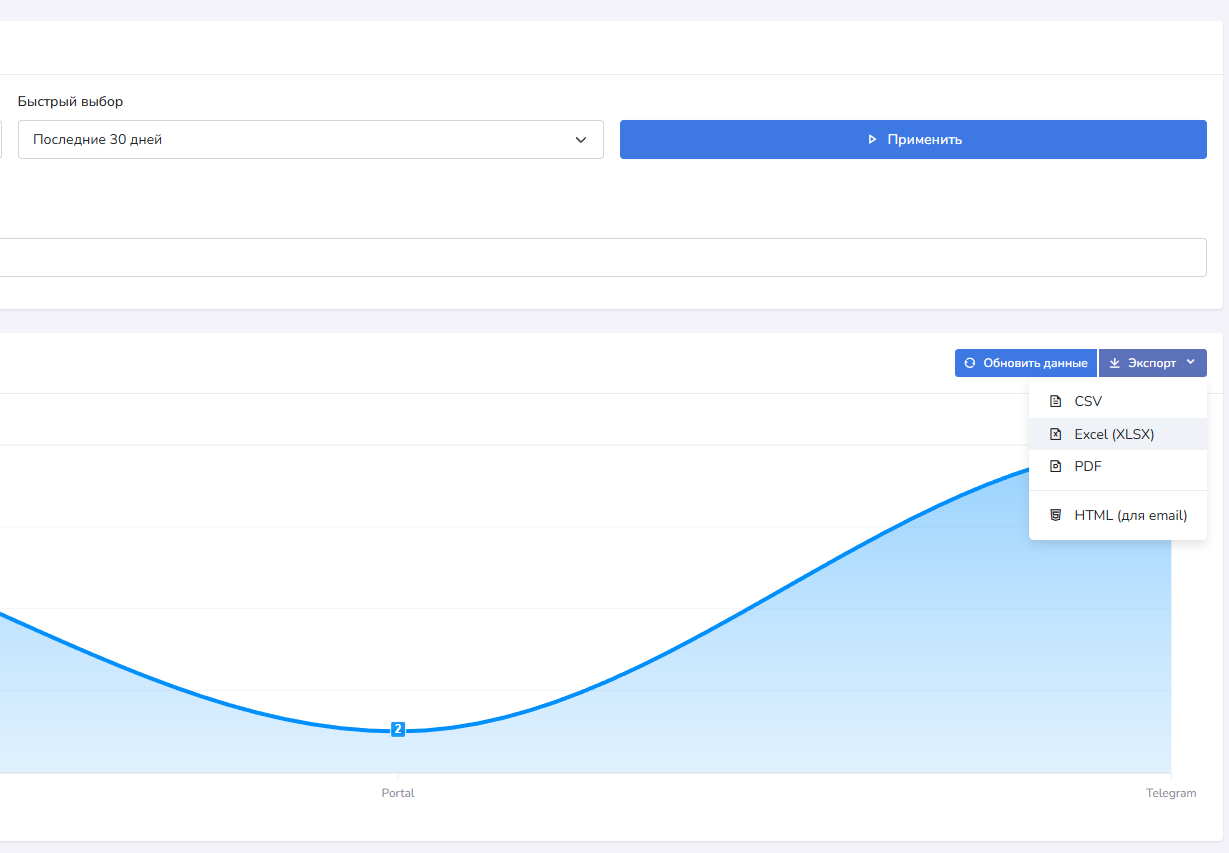Image resolution: width=1229 pixels, height=853 pixels.
Task: Click the Excel spreadsheet icon
Action: pos(1055,434)
